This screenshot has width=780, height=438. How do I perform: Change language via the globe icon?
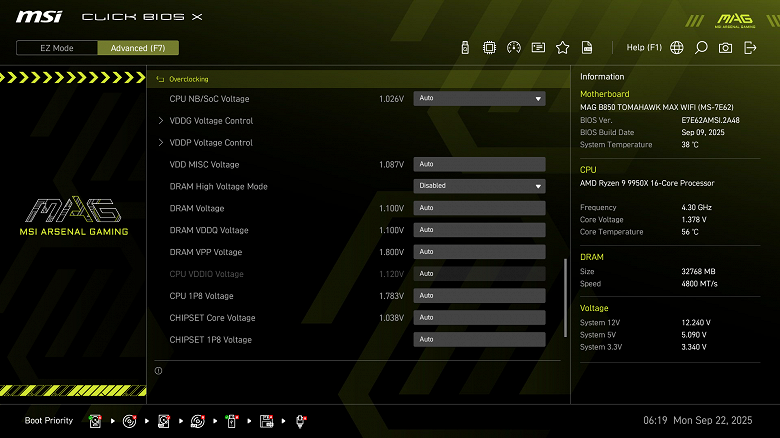pyautogui.click(x=677, y=48)
